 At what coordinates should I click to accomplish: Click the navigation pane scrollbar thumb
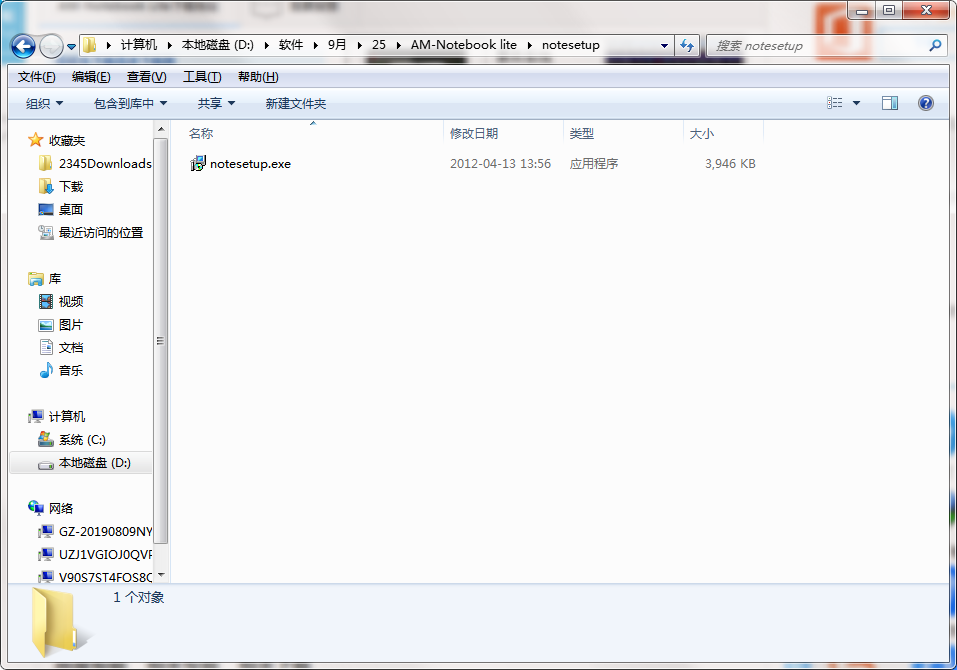click(161, 340)
